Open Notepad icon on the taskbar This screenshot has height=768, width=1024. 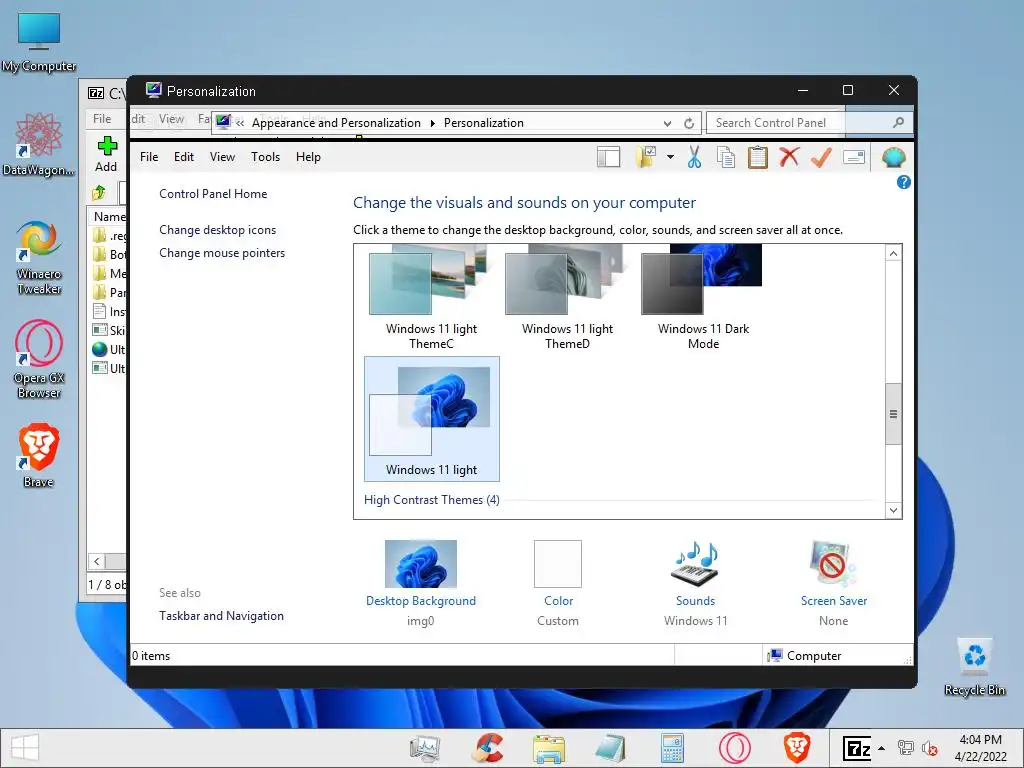point(611,748)
